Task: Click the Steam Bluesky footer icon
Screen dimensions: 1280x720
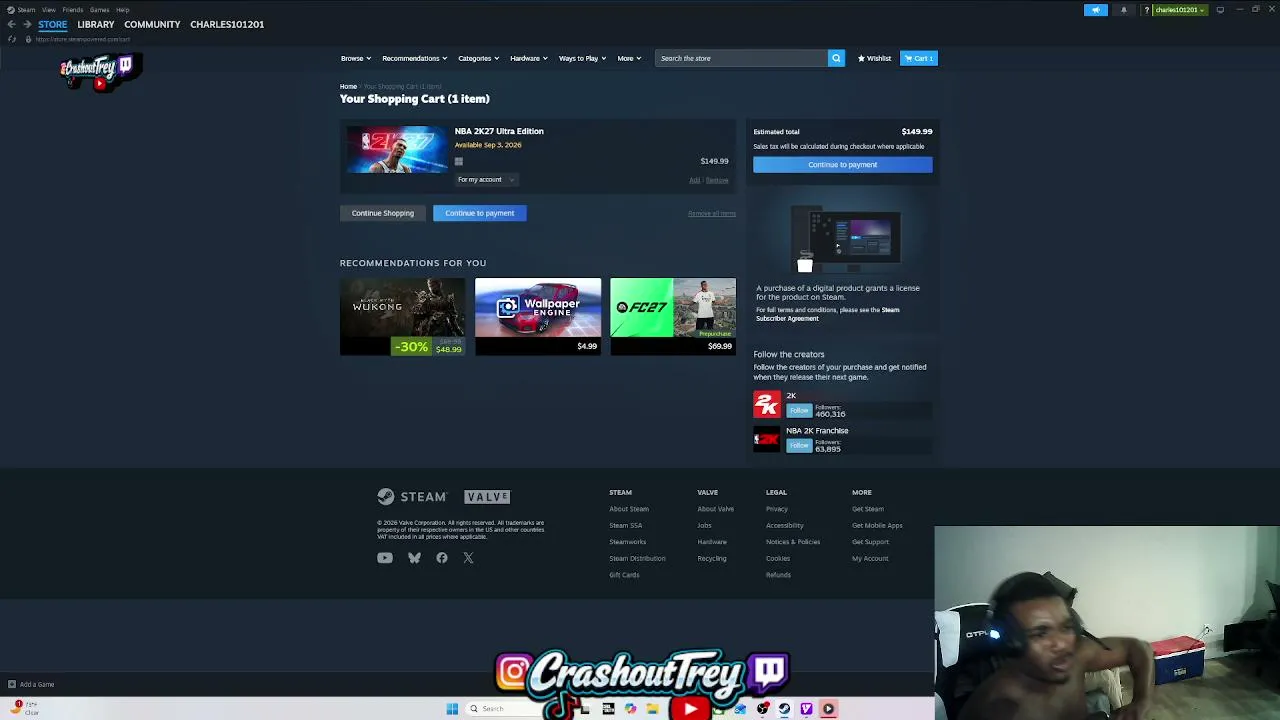Action: pyautogui.click(x=414, y=558)
